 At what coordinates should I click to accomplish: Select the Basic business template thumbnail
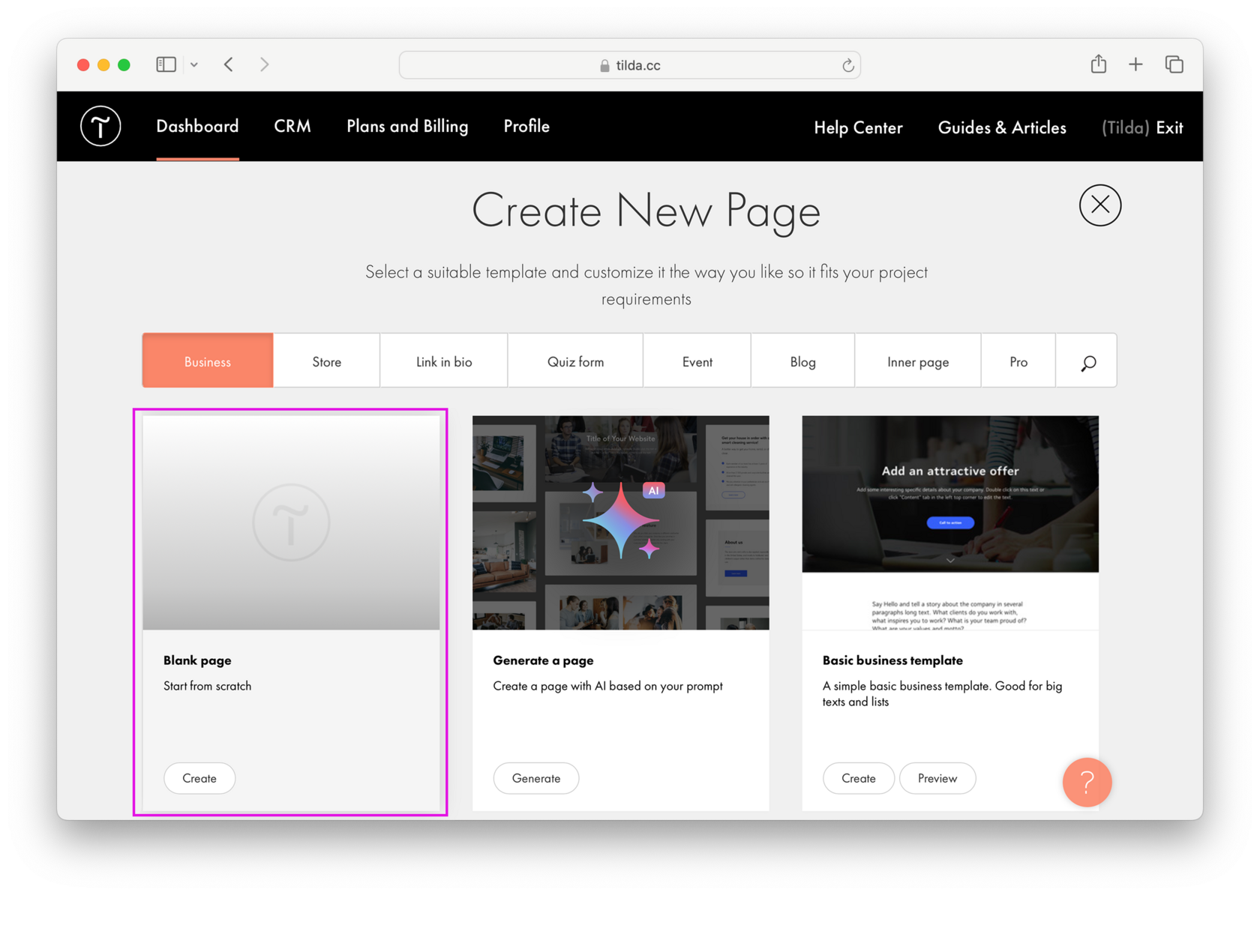click(x=950, y=522)
